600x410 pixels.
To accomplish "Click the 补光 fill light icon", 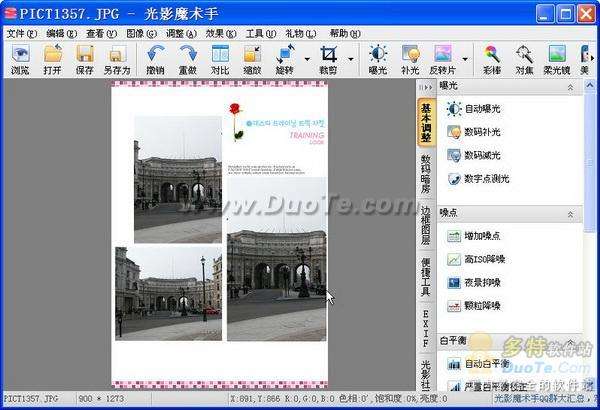I will 410,59.
